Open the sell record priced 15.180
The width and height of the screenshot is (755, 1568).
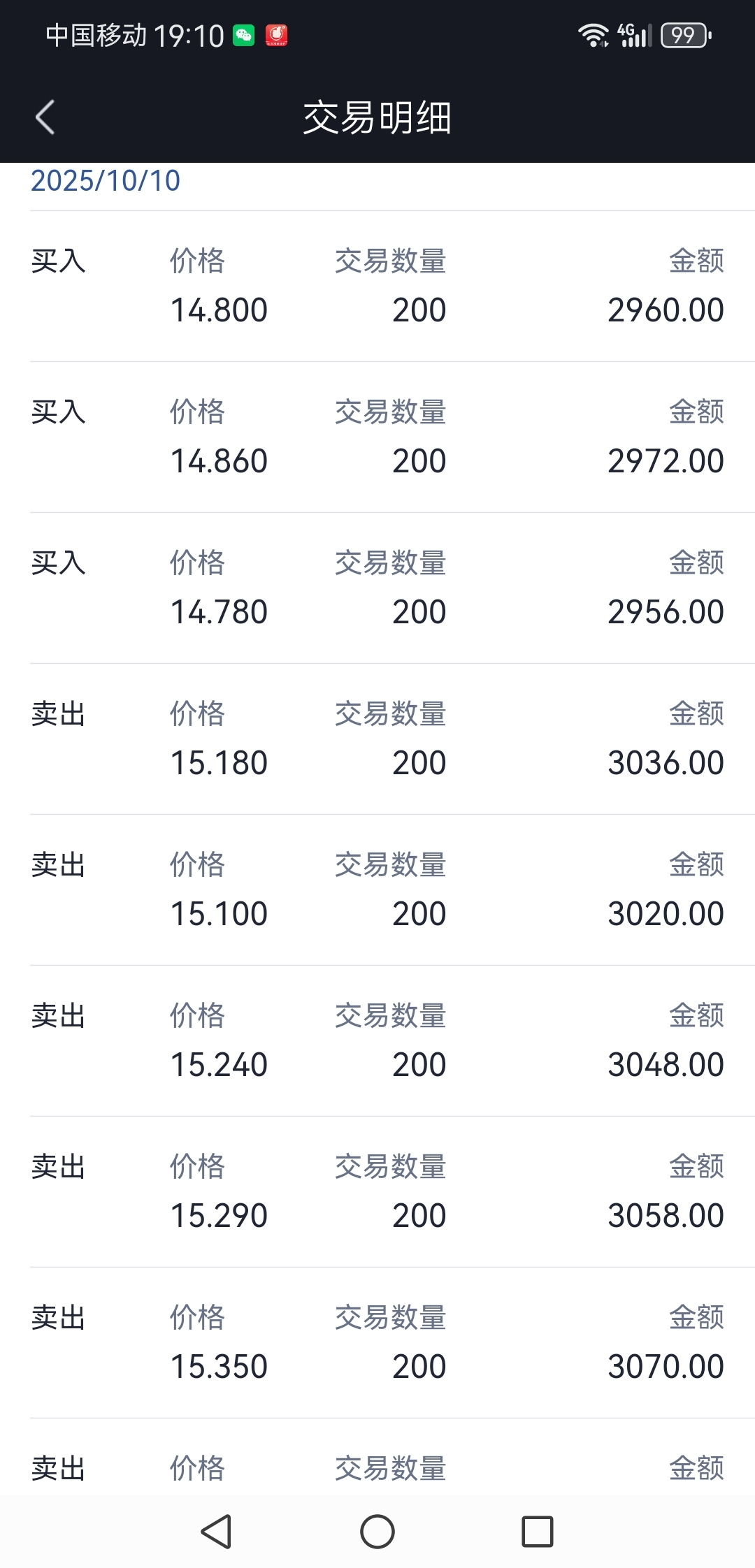(x=377, y=739)
